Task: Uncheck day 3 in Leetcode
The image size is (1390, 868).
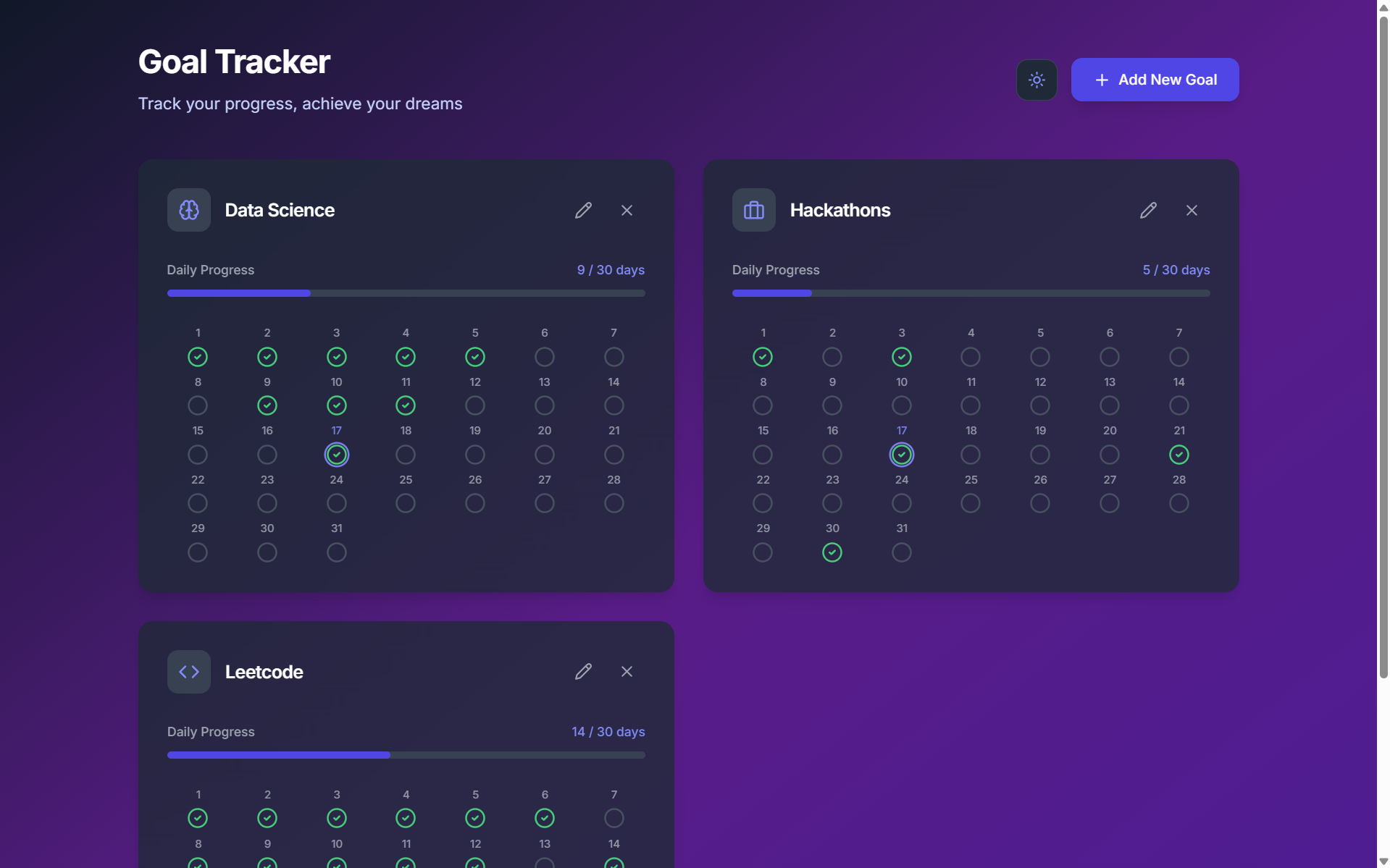Action: 337,818
